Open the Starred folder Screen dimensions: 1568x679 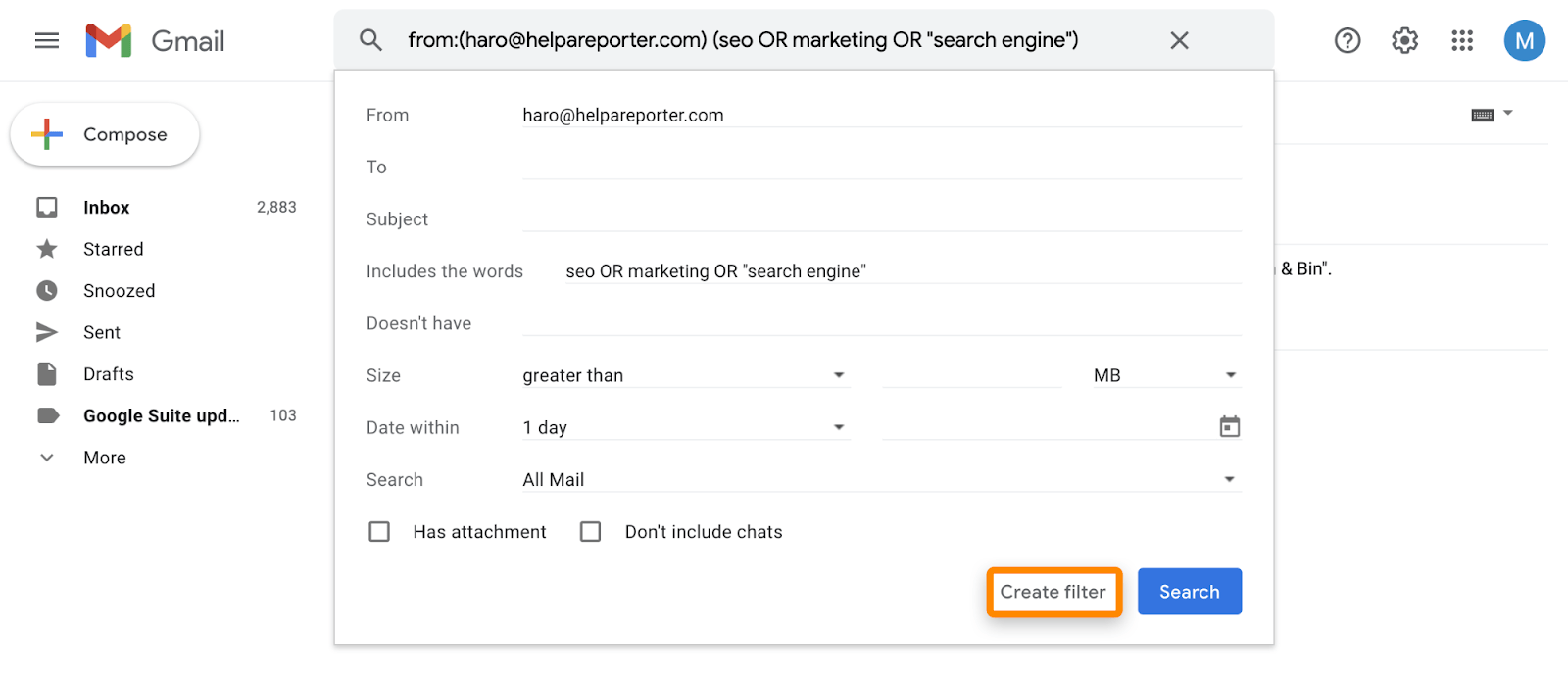point(113,249)
